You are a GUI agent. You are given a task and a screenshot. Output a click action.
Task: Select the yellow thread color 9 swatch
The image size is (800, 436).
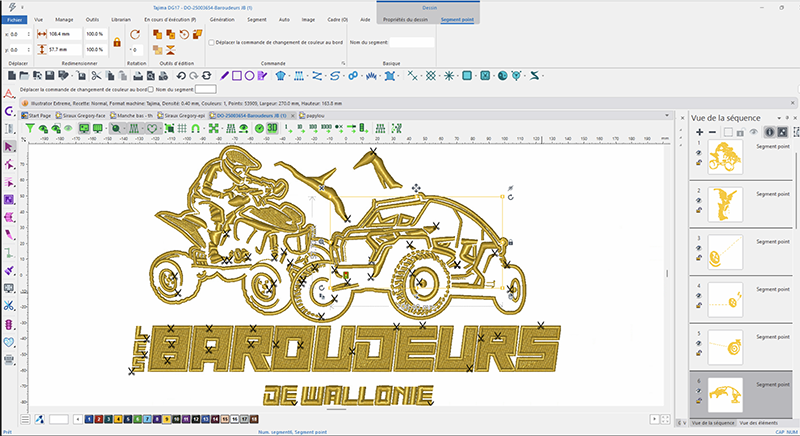pos(168,418)
